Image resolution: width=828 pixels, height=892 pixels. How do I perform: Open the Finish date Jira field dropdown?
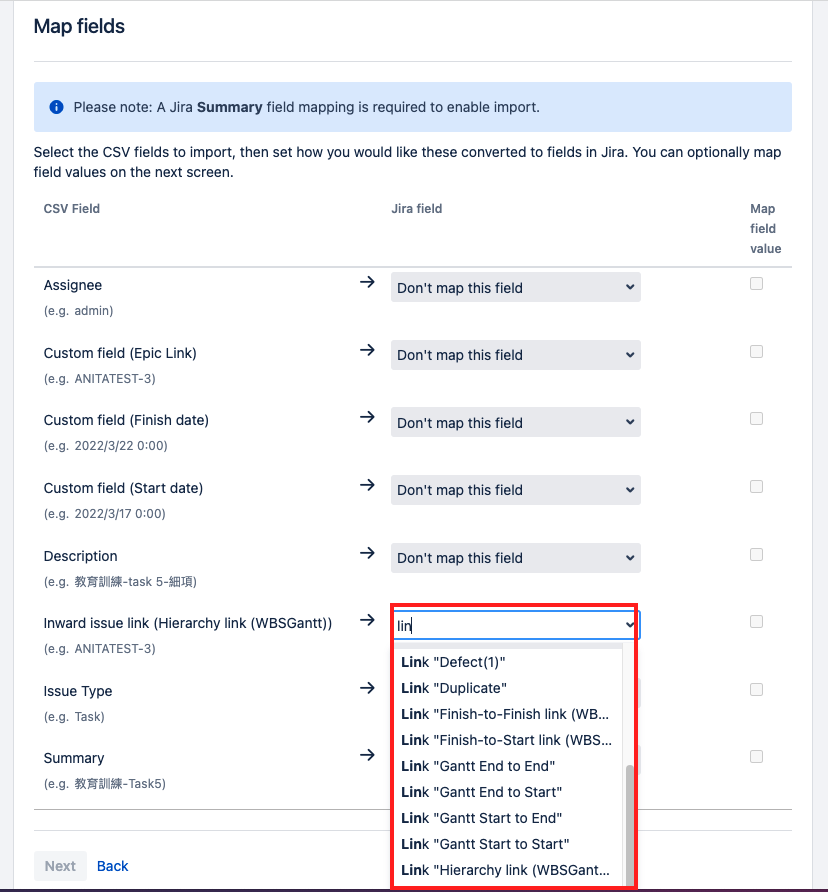(x=516, y=422)
